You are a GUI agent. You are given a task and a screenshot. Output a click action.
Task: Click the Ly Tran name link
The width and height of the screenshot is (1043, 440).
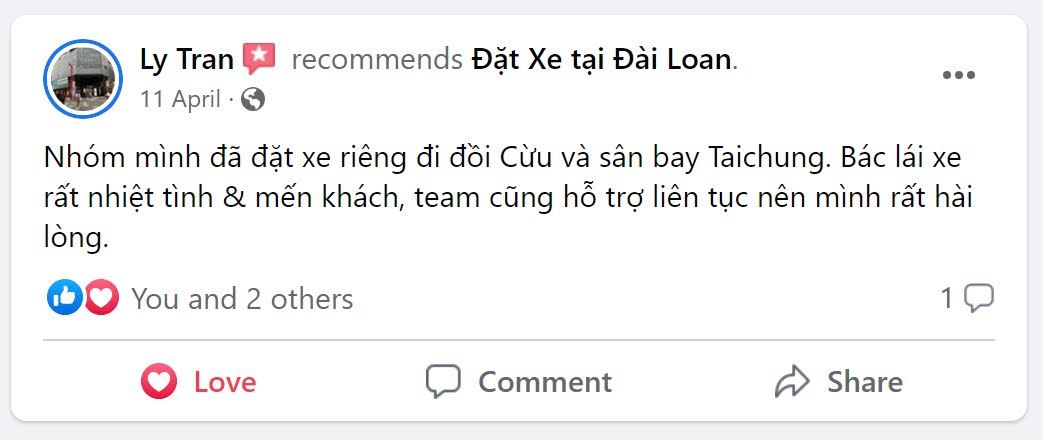[x=186, y=59]
